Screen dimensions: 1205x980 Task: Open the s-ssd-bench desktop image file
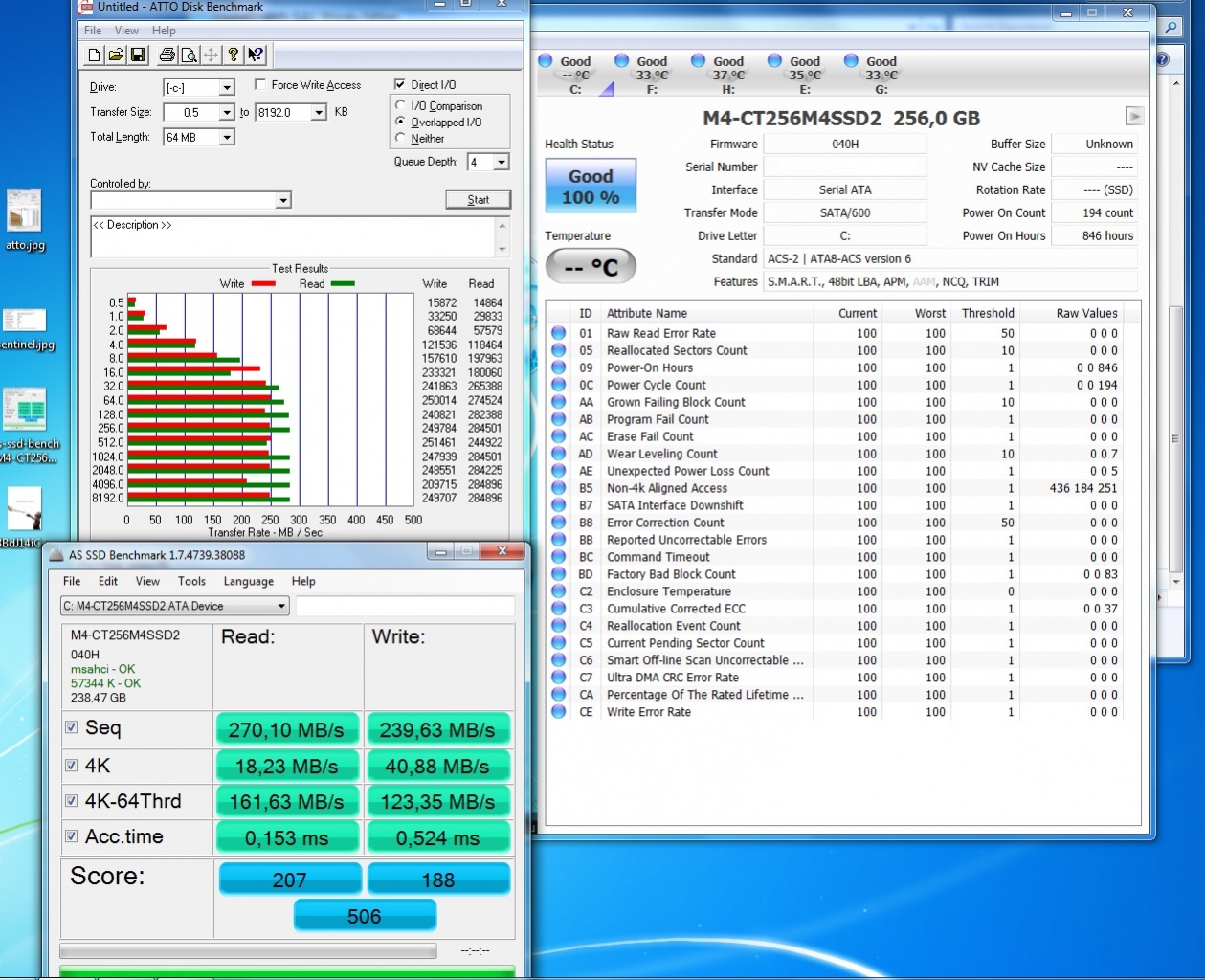coord(27,426)
